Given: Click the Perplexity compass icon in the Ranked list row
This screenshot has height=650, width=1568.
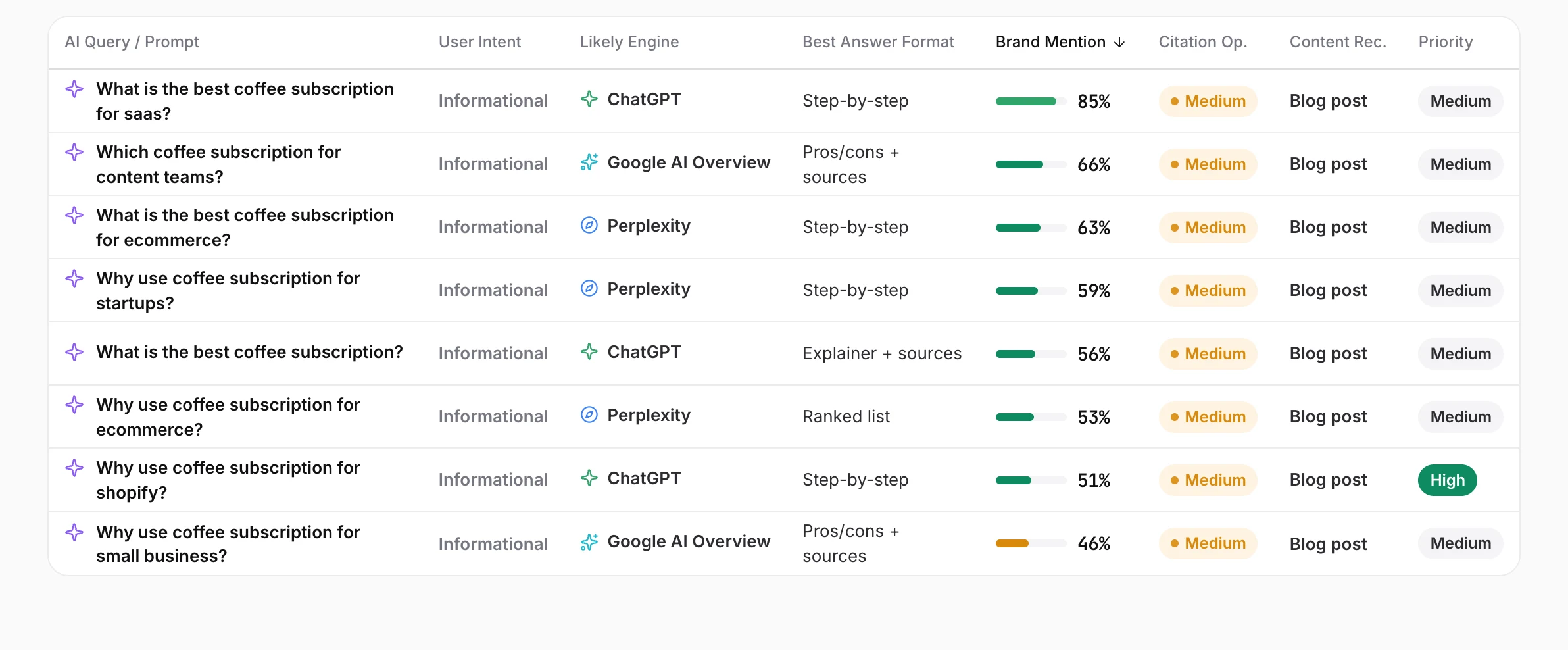Looking at the screenshot, I should [589, 415].
